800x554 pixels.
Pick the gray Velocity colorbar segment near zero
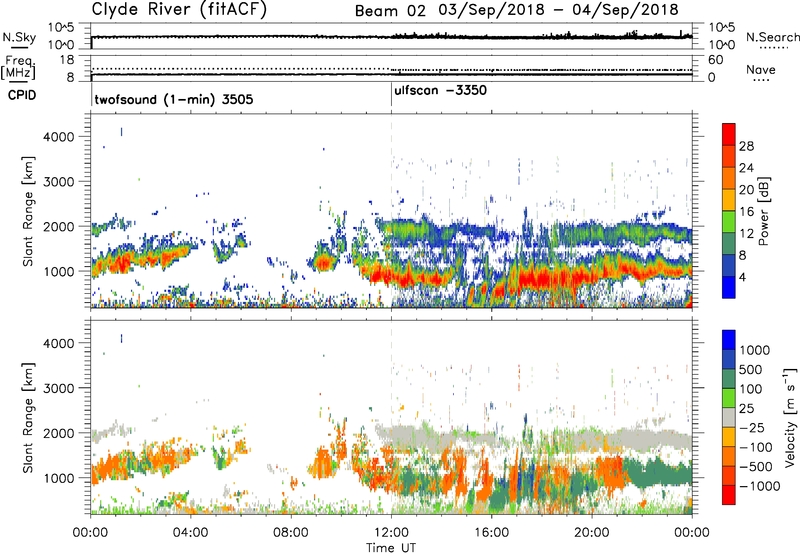(x=729, y=418)
